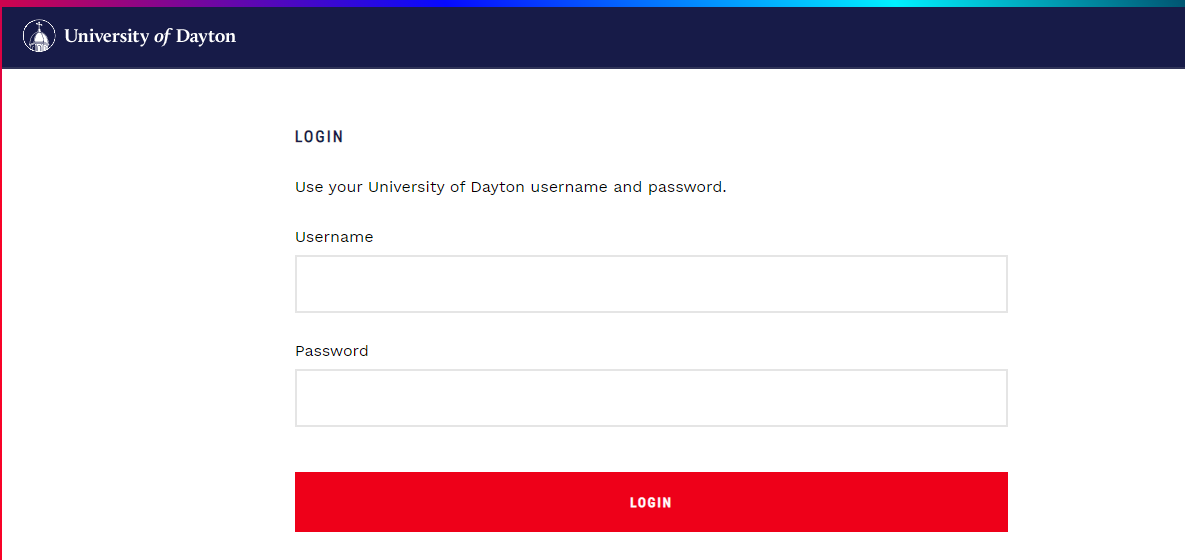Click the Username field label
The width and height of the screenshot is (1185, 560).
point(334,237)
